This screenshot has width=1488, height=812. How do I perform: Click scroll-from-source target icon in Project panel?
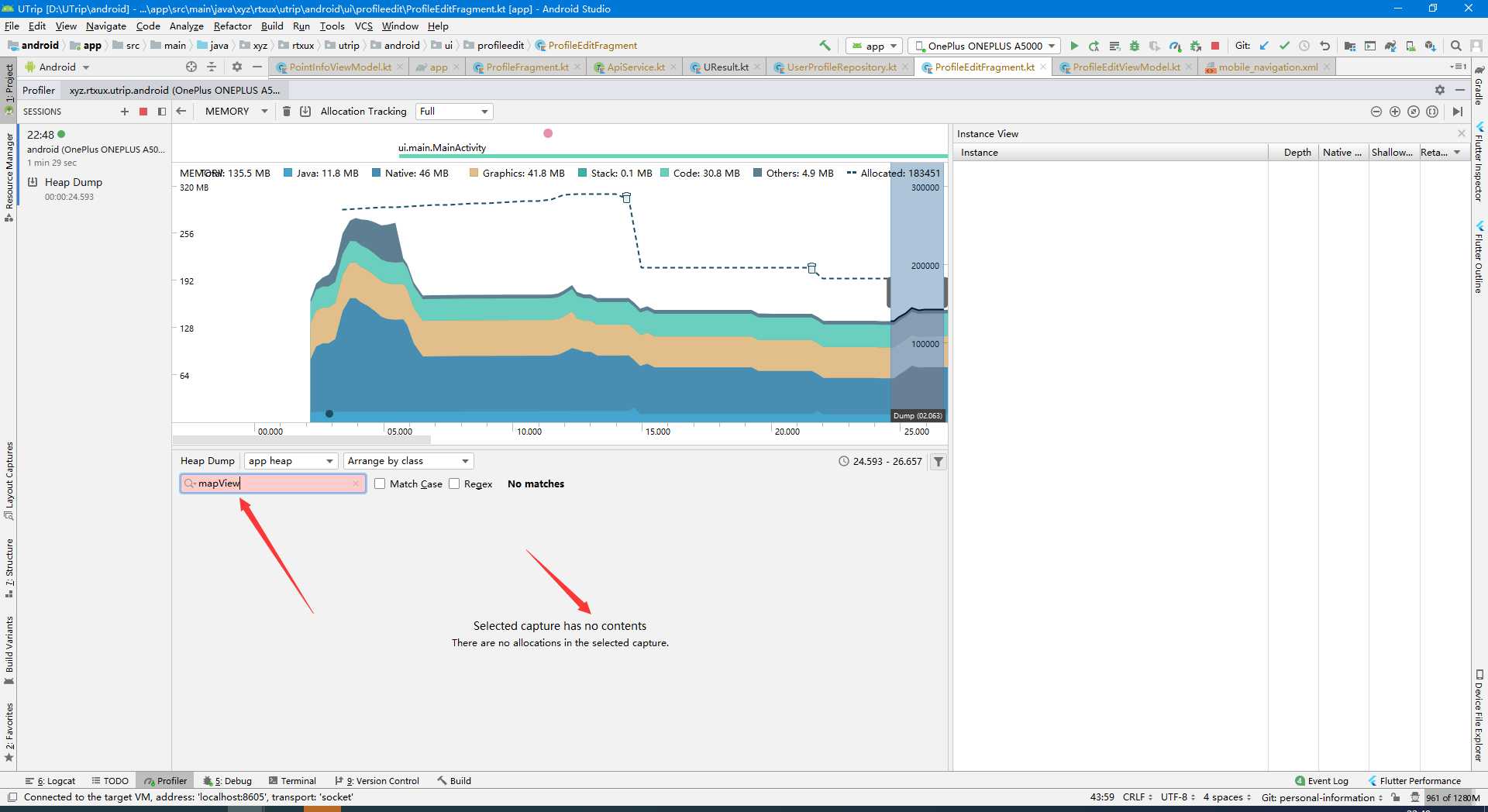tap(191, 67)
